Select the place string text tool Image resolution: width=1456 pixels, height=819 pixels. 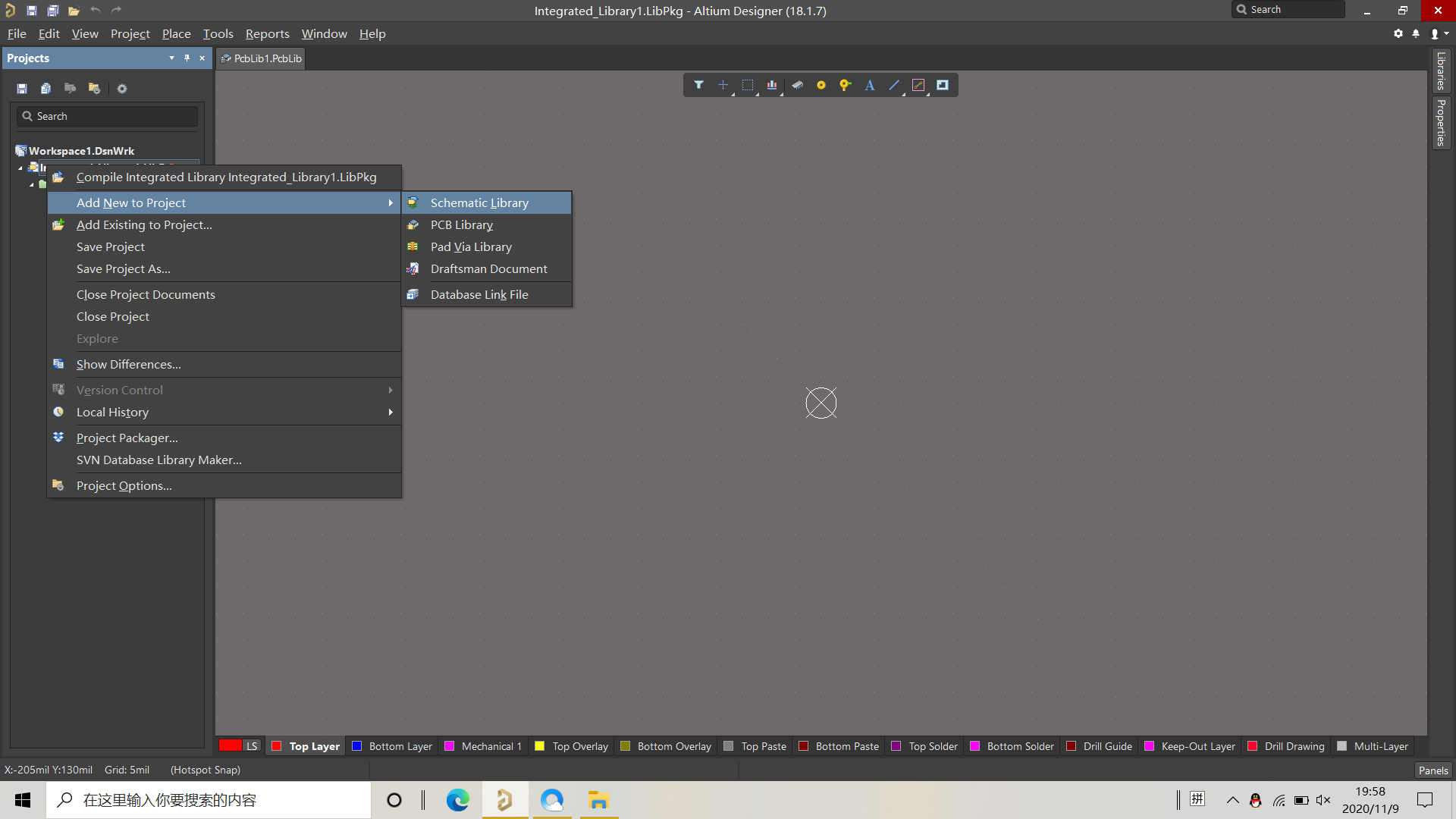pos(870,85)
